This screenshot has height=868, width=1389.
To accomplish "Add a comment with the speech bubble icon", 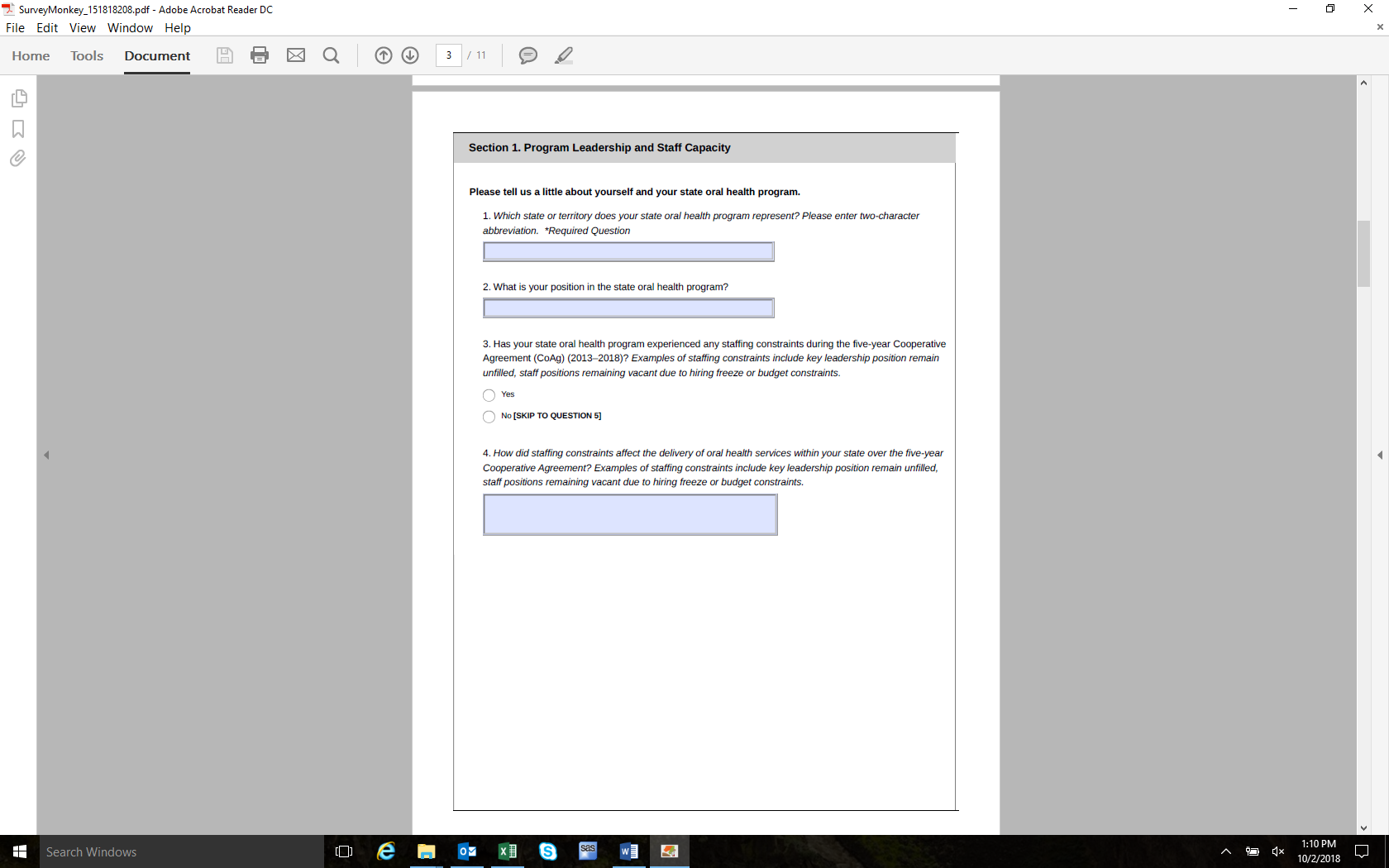I will (x=527, y=55).
